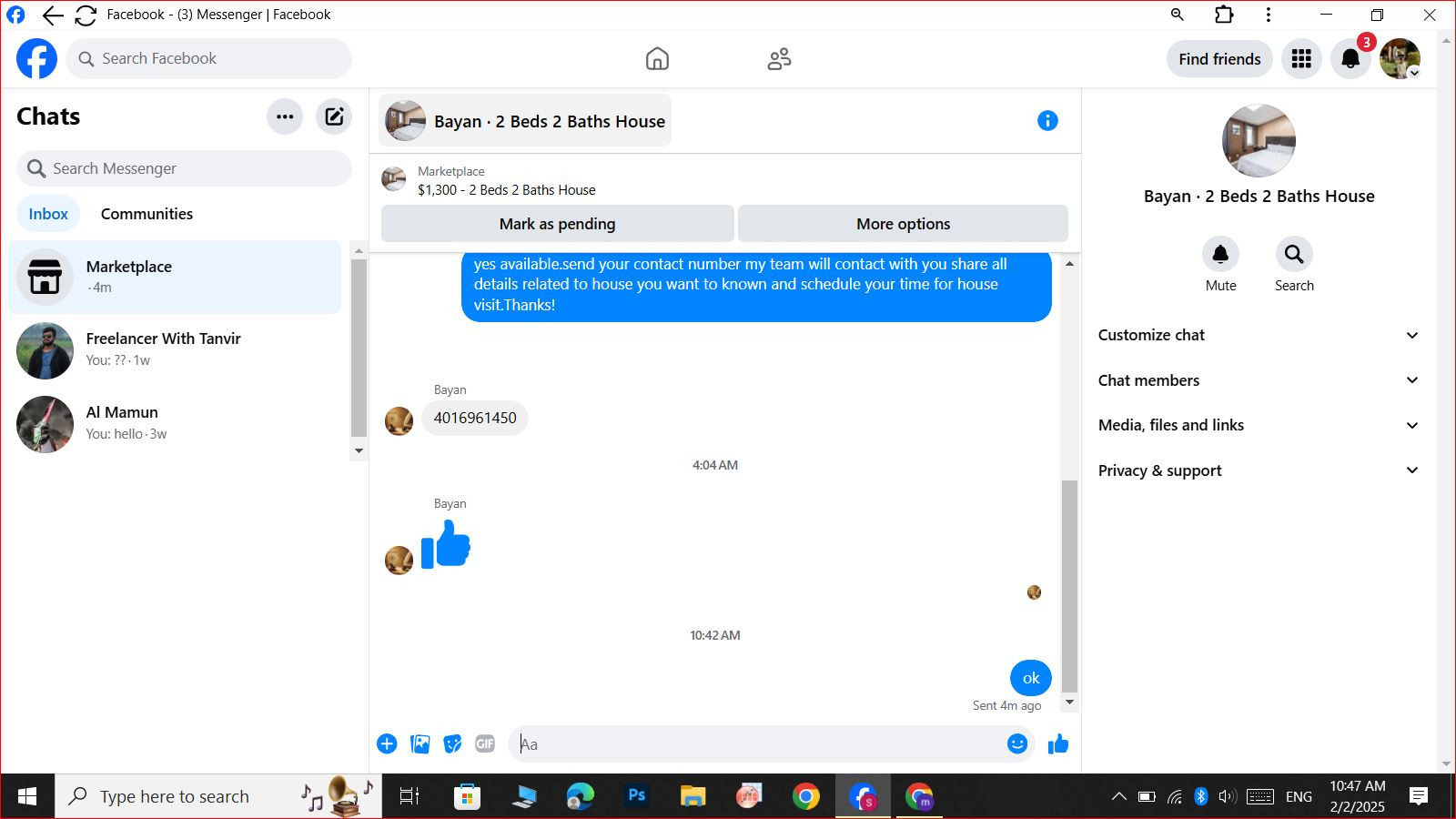Open Microsoft Edge from taskbar

click(580, 797)
